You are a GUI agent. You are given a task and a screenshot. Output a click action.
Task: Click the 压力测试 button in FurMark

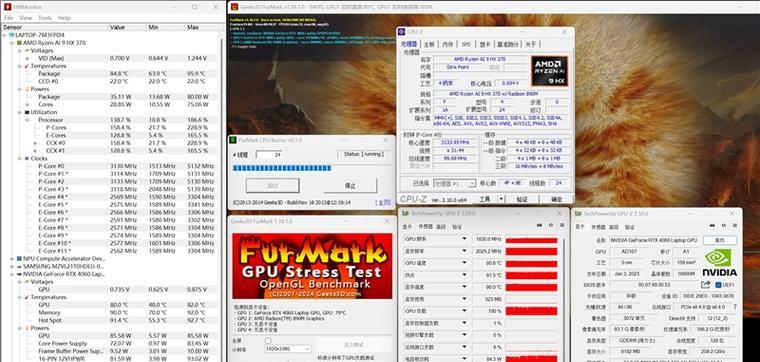click(x=354, y=345)
